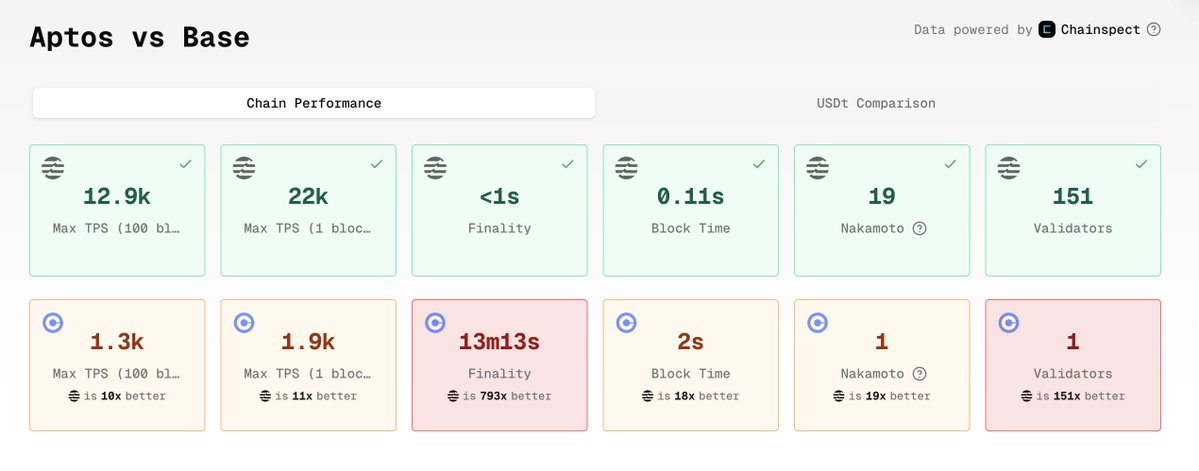The image size is (1199, 471).
Task: Click Base icon on 1.9k Max TPS card
Action: (245, 323)
